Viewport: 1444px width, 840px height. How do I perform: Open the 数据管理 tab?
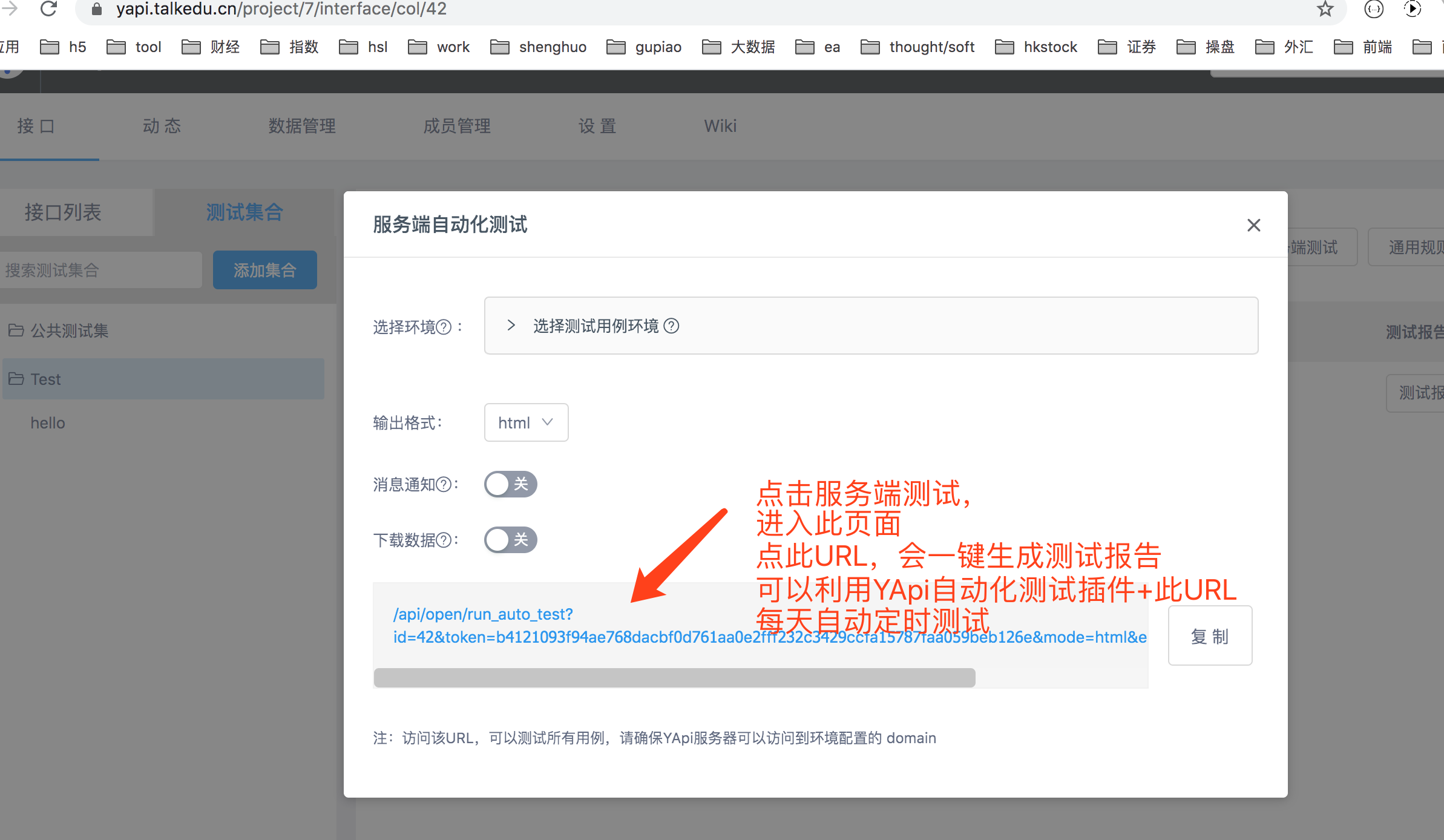coord(302,126)
